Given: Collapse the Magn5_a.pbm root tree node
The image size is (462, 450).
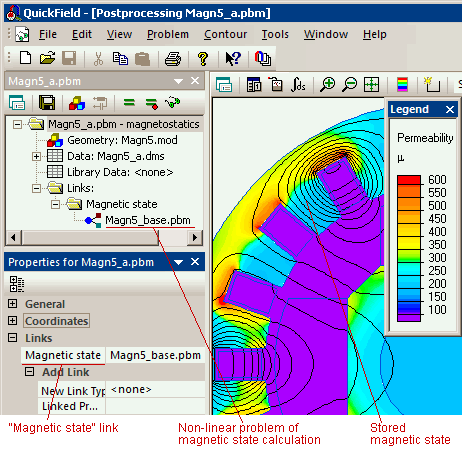Looking at the screenshot, I should pos(17,125).
